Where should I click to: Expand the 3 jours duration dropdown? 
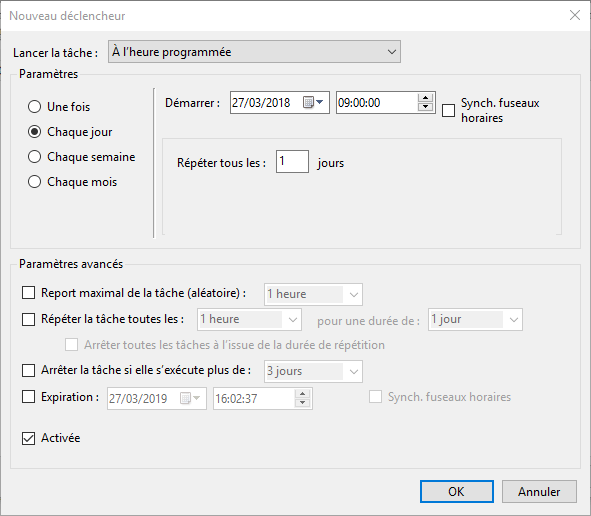[x=313, y=371]
